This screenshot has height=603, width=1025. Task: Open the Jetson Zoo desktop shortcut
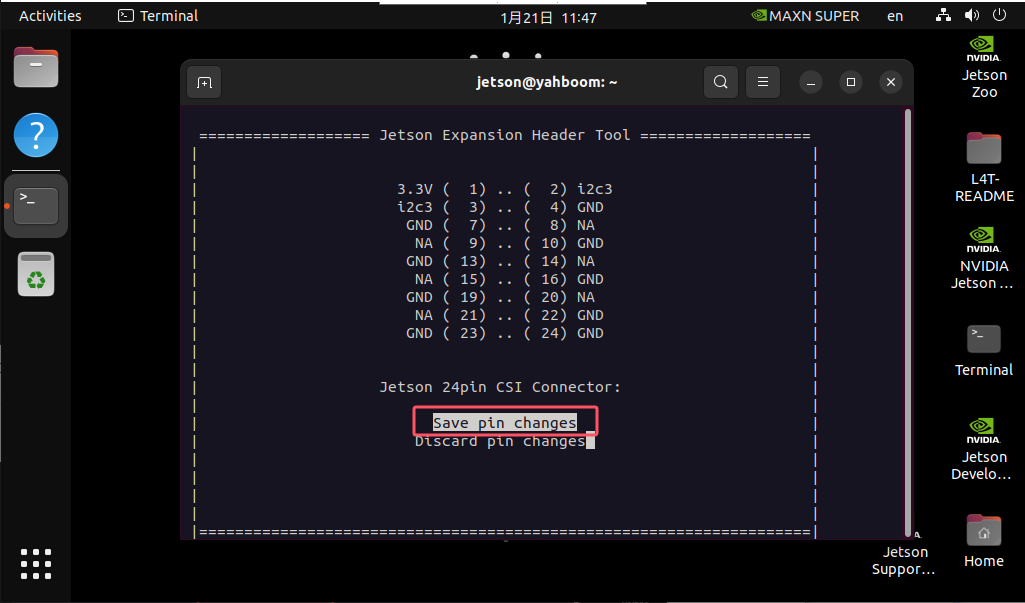coord(984,67)
